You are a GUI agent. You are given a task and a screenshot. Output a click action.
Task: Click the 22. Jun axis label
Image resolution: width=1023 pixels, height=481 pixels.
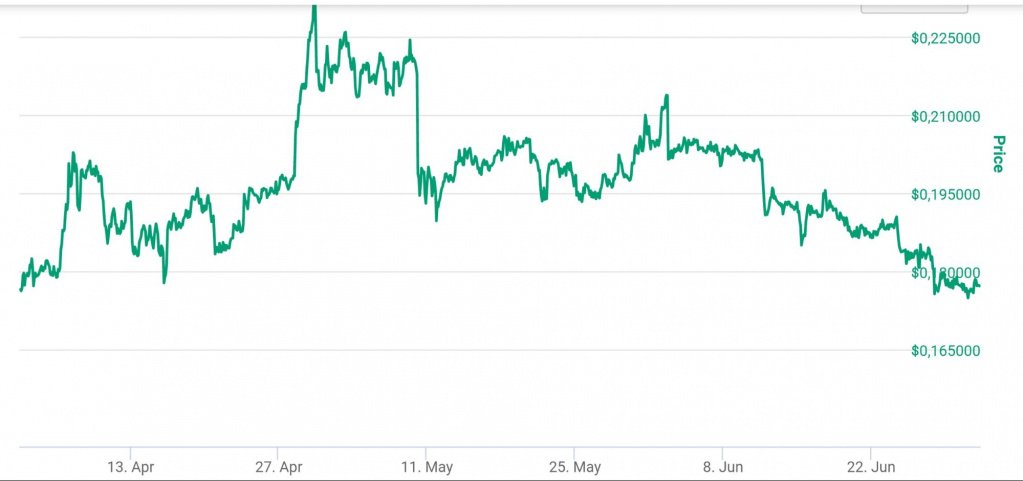pyautogui.click(x=870, y=467)
